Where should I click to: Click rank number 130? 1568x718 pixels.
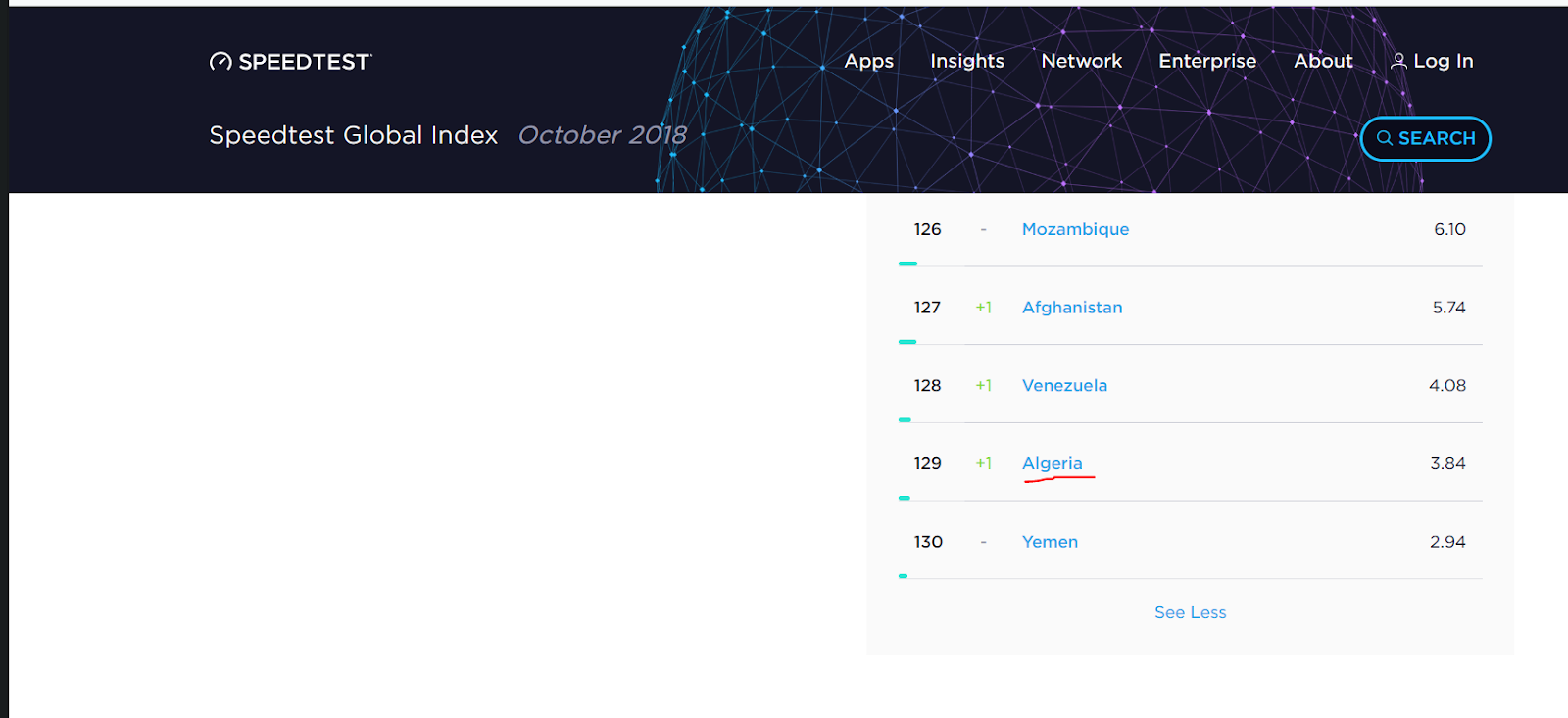tap(928, 542)
